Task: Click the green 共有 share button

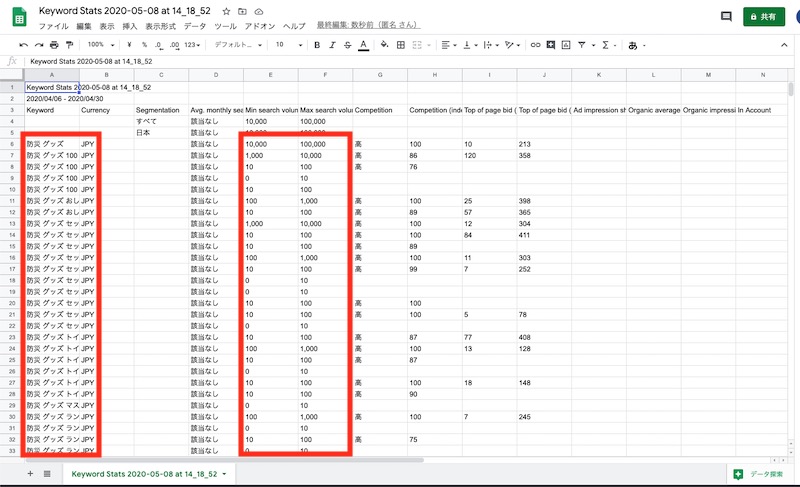Action: tap(764, 17)
